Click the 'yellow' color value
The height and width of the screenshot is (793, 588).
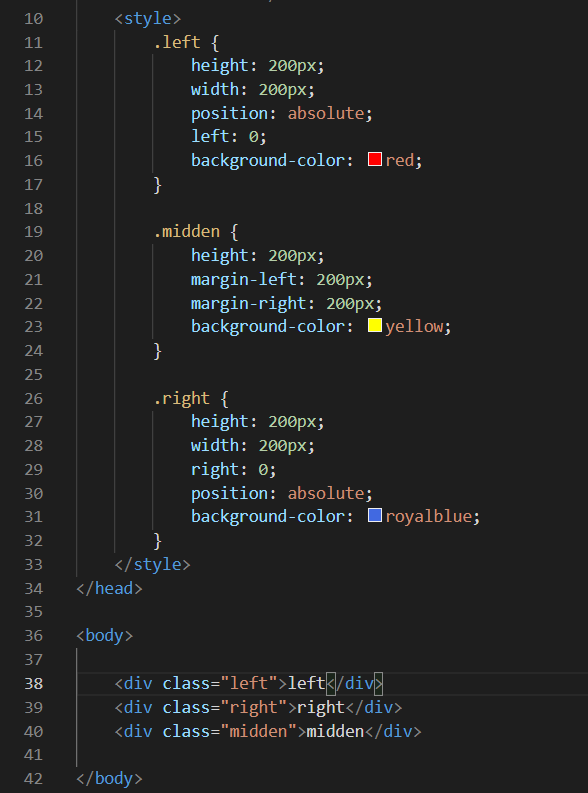[x=414, y=327]
